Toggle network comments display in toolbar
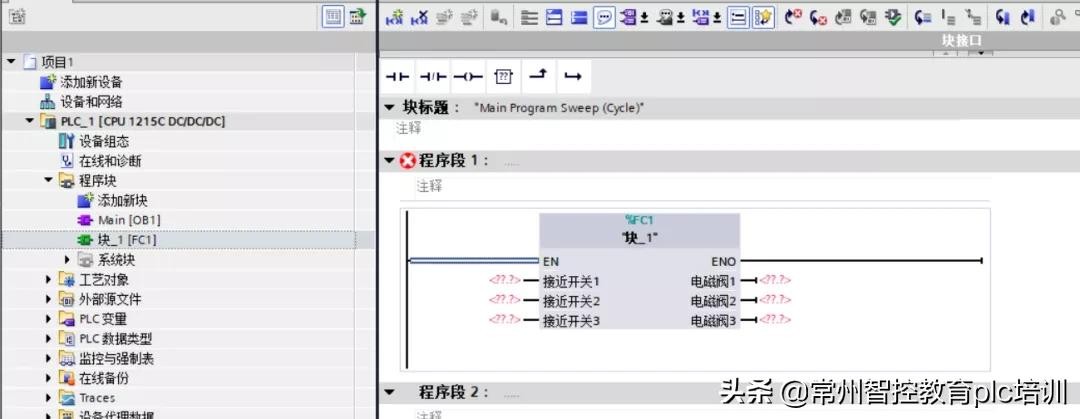Screen dimensions: 1080x419 coord(604,17)
